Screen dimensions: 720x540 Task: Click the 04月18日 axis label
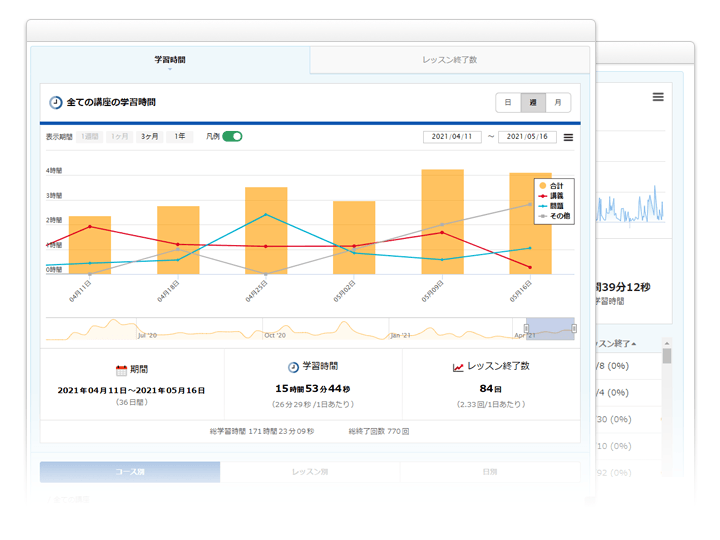point(168,291)
